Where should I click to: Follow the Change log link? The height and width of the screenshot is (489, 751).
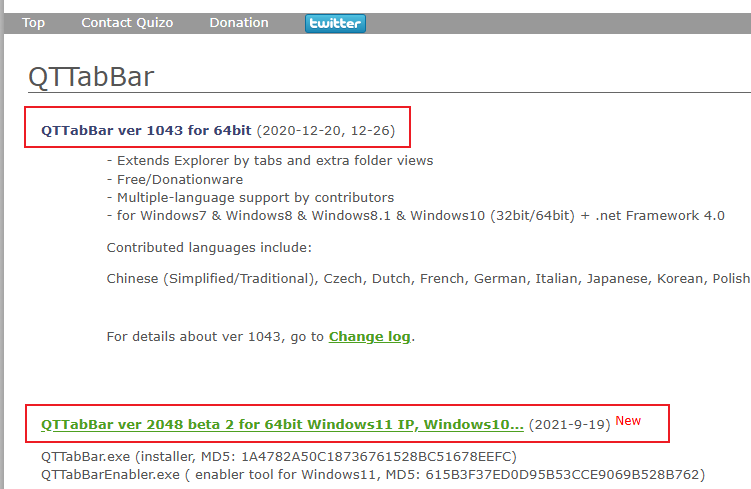[369, 337]
